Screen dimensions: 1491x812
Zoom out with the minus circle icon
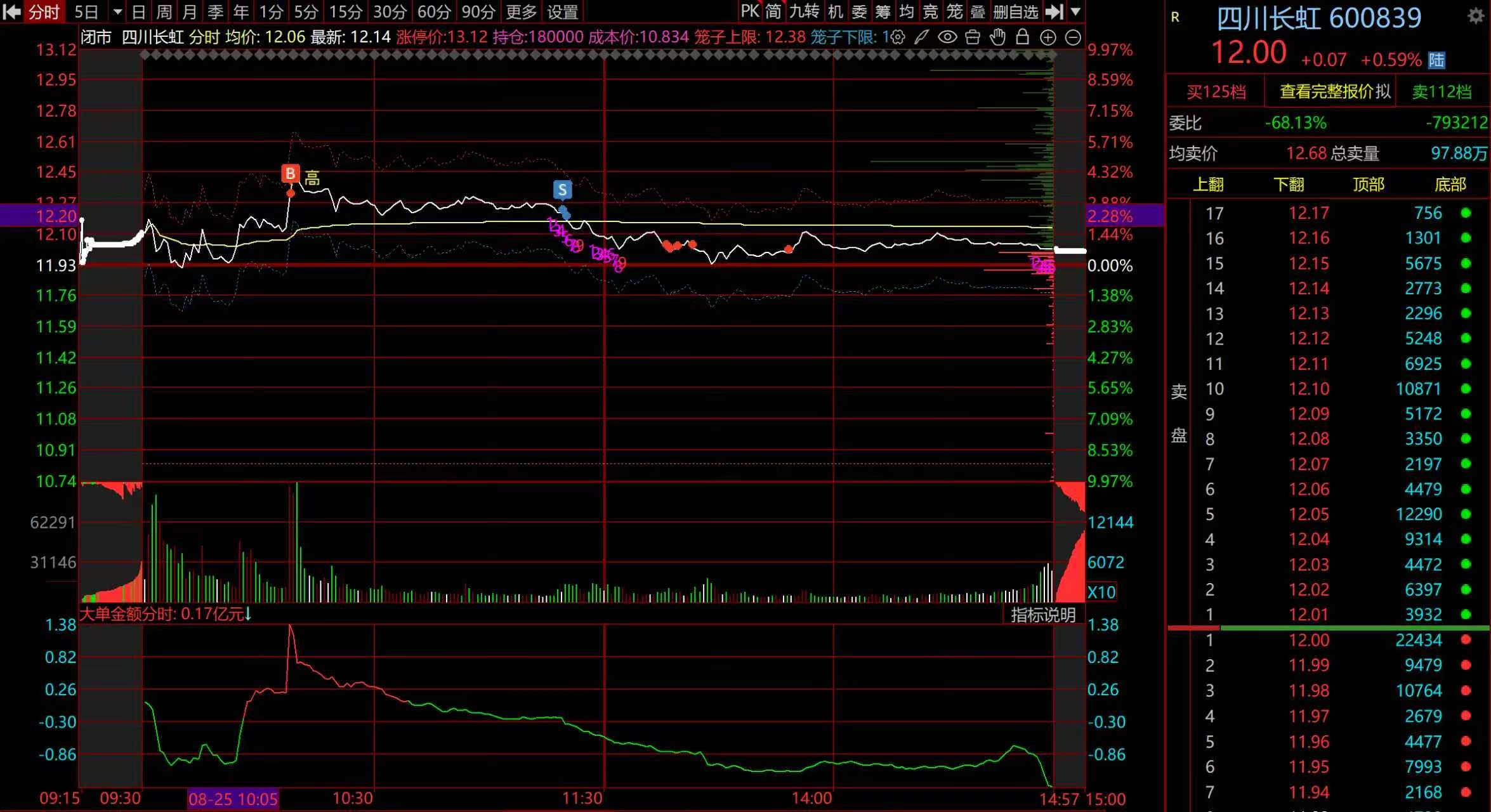coord(1073,38)
